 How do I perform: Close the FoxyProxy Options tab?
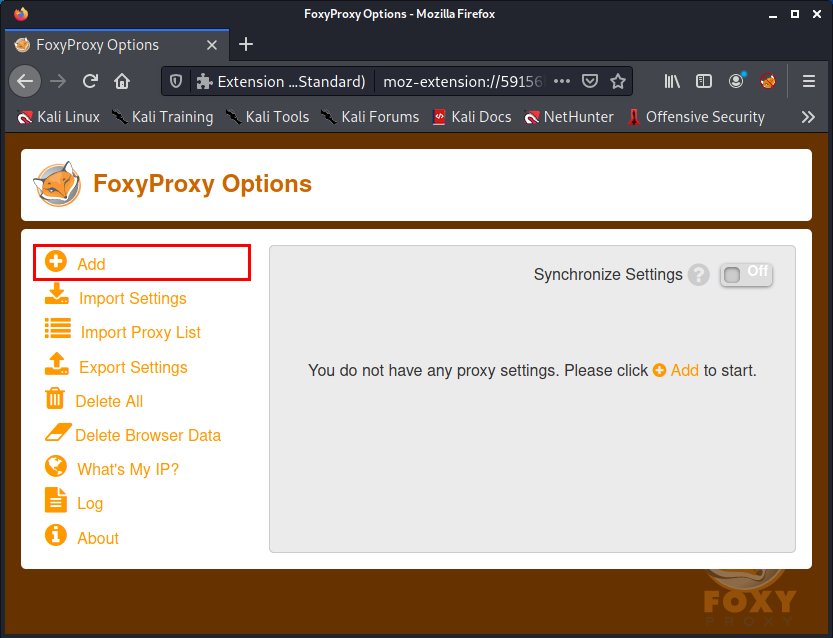211,45
